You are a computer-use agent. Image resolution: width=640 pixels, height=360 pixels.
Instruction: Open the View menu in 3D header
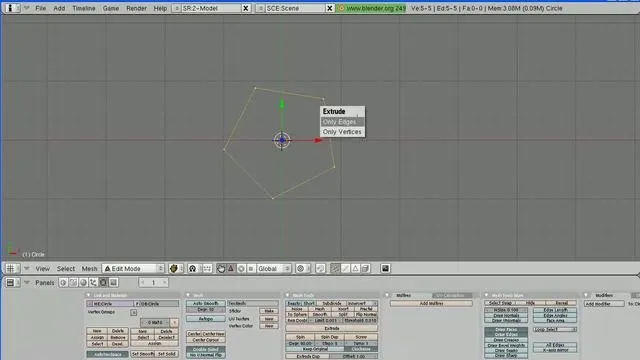pos(42,269)
